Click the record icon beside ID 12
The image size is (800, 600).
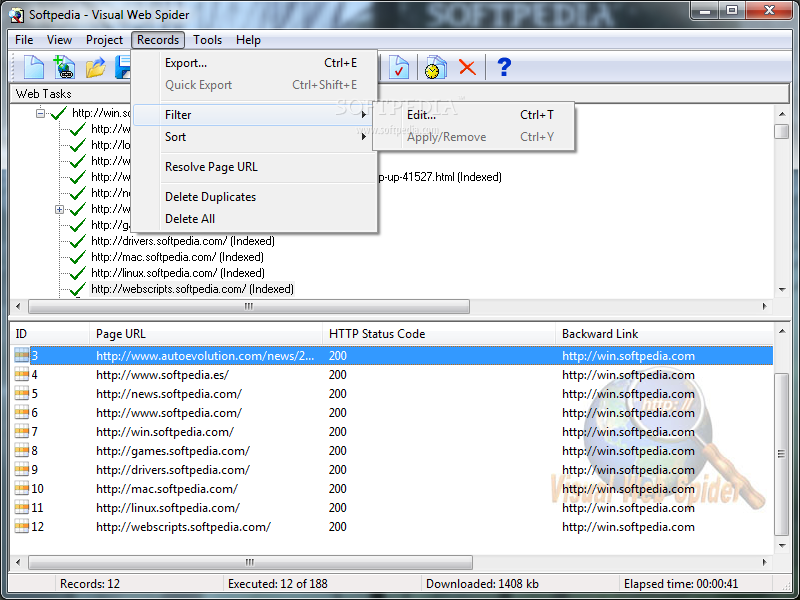tap(21, 527)
